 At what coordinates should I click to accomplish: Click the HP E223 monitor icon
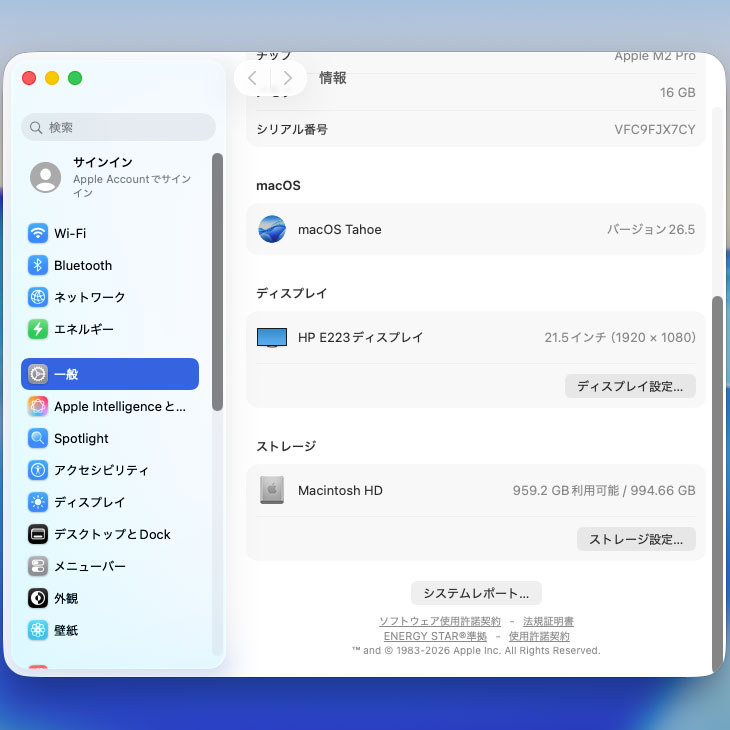coord(272,338)
